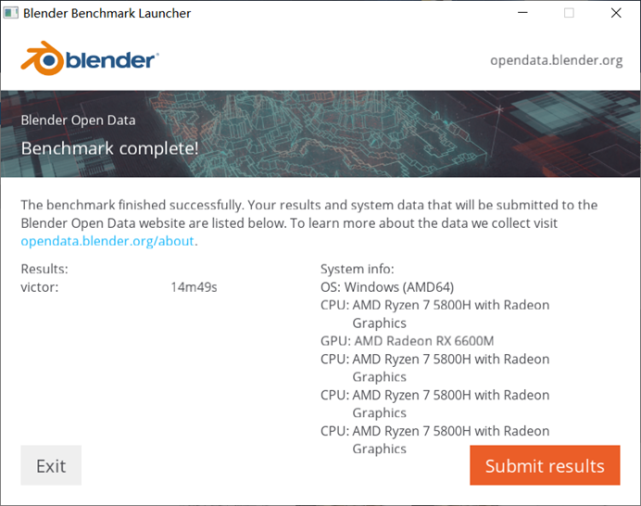Click the first CPU: AMD Ryzen 7 5800H entry

(x=435, y=305)
